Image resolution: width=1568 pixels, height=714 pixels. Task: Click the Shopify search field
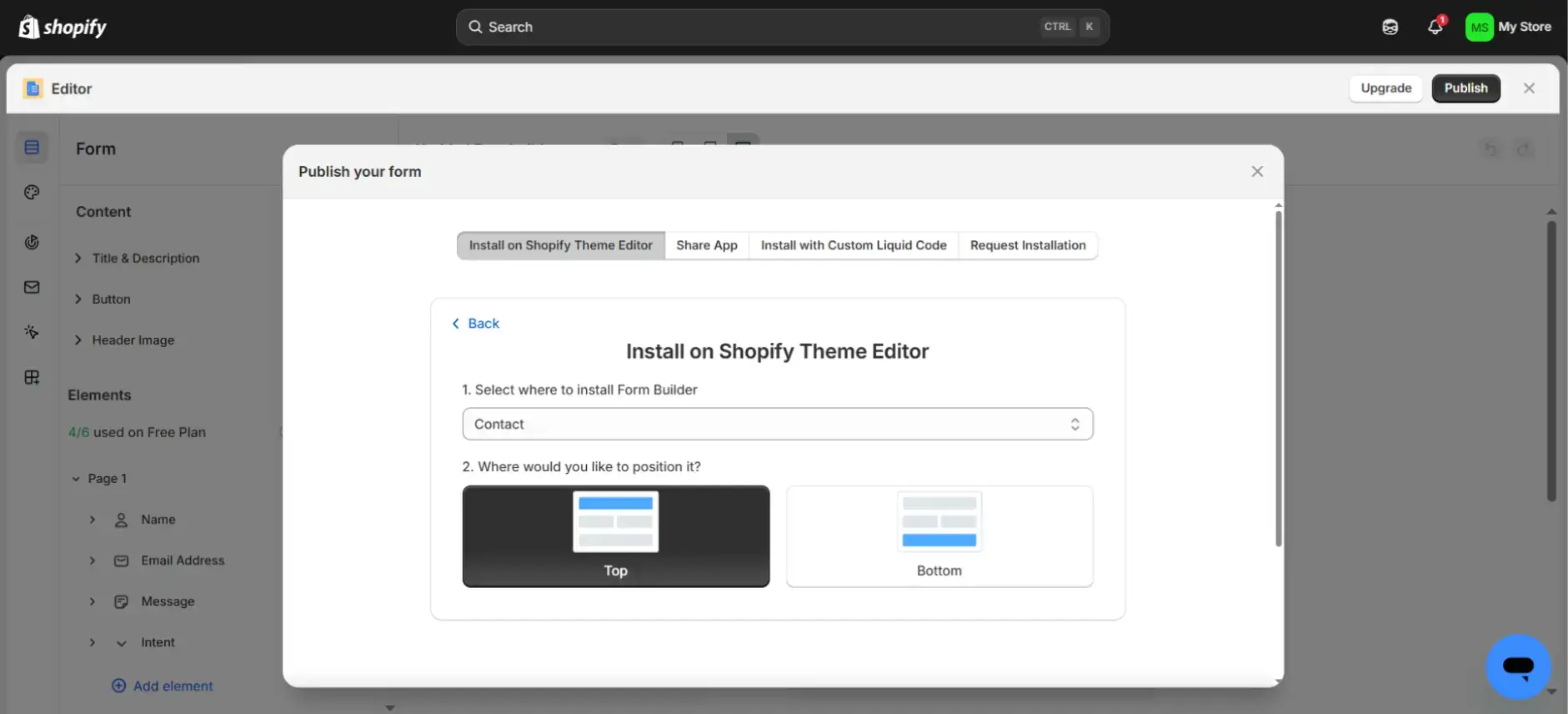tap(782, 27)
